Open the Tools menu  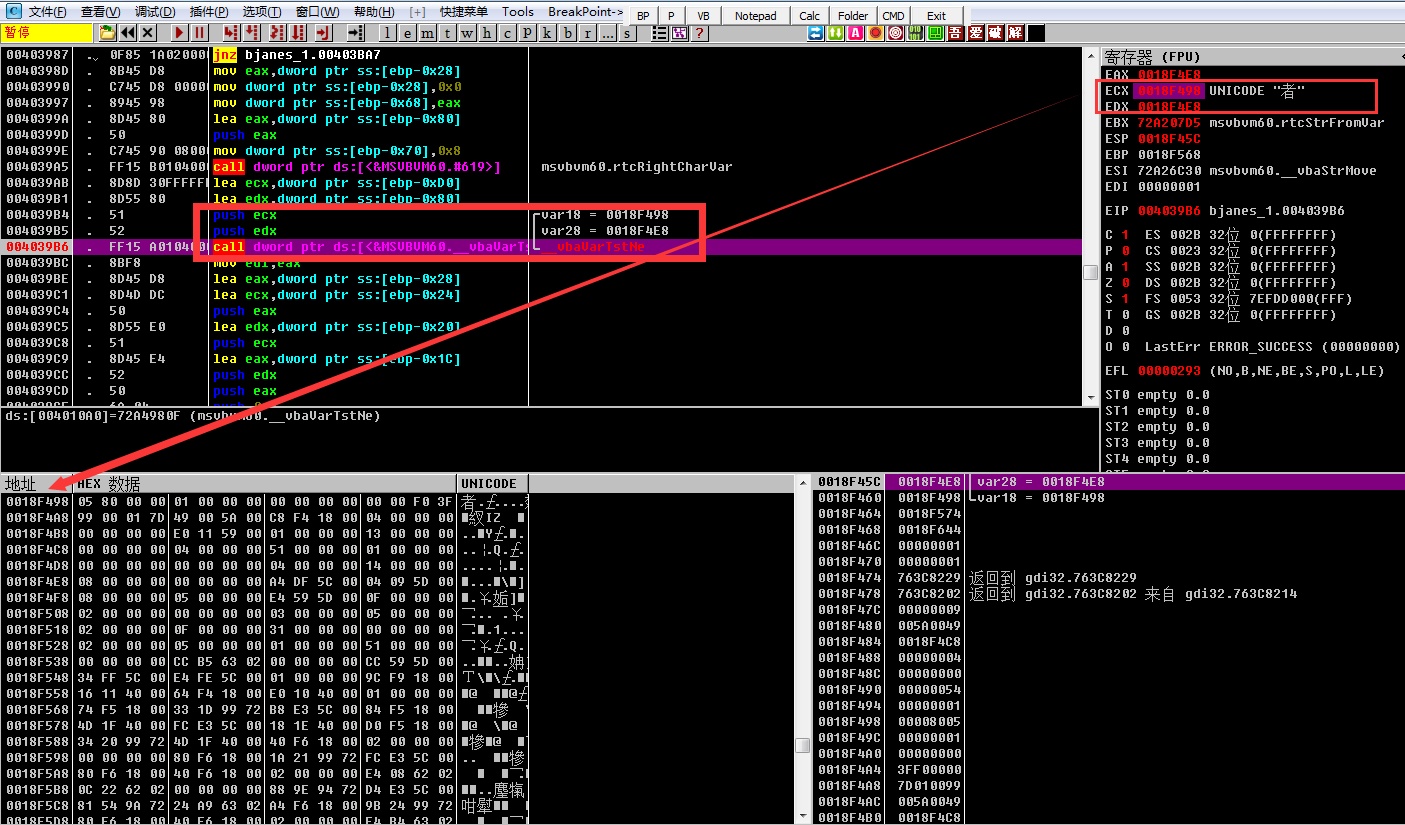pos(518,12)
